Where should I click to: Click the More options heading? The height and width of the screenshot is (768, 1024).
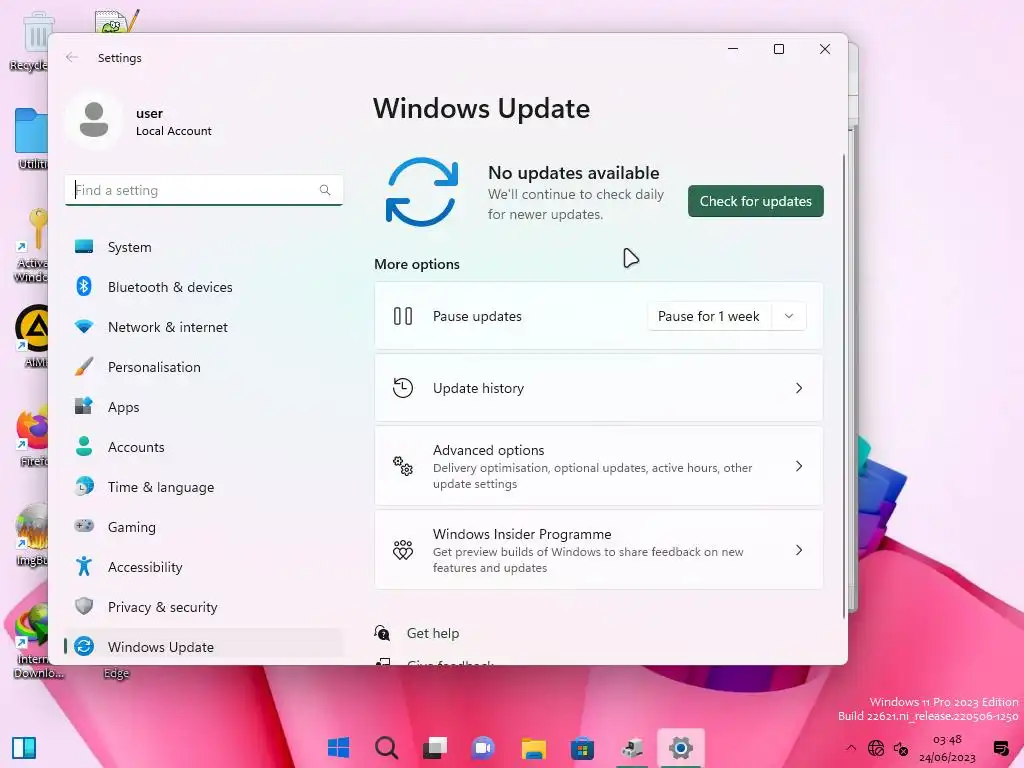click(417, 264)
